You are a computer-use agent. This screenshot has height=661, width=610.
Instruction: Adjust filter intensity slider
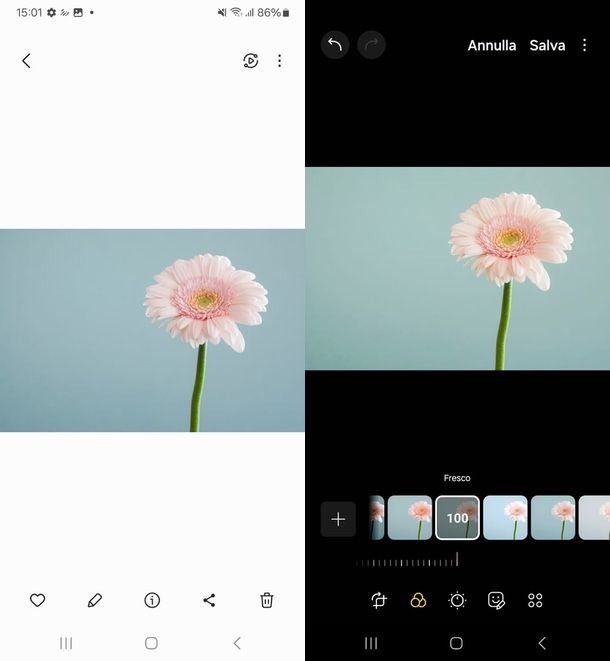[407, 561]
